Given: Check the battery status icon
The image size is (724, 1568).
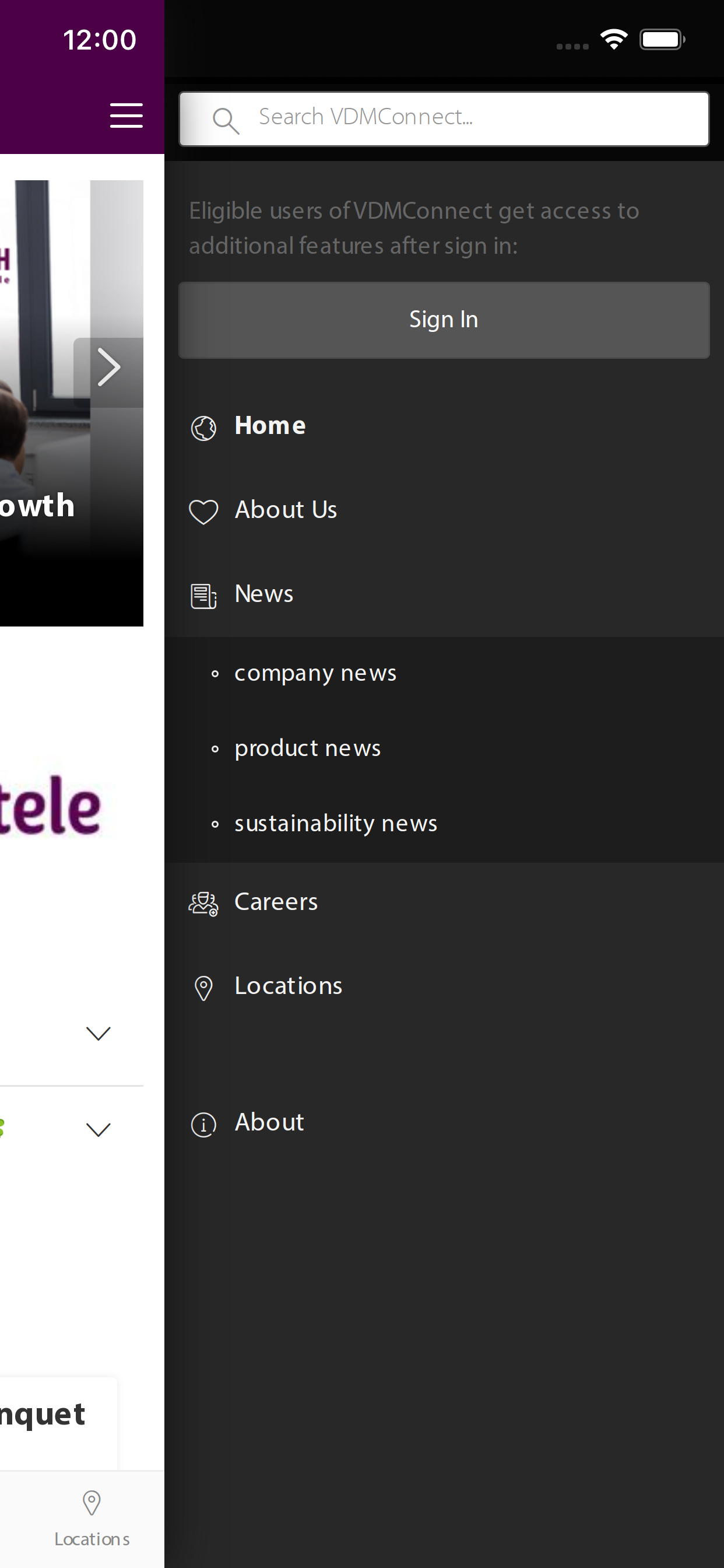Looking at the screenshot, I should [x=662, y=40].
